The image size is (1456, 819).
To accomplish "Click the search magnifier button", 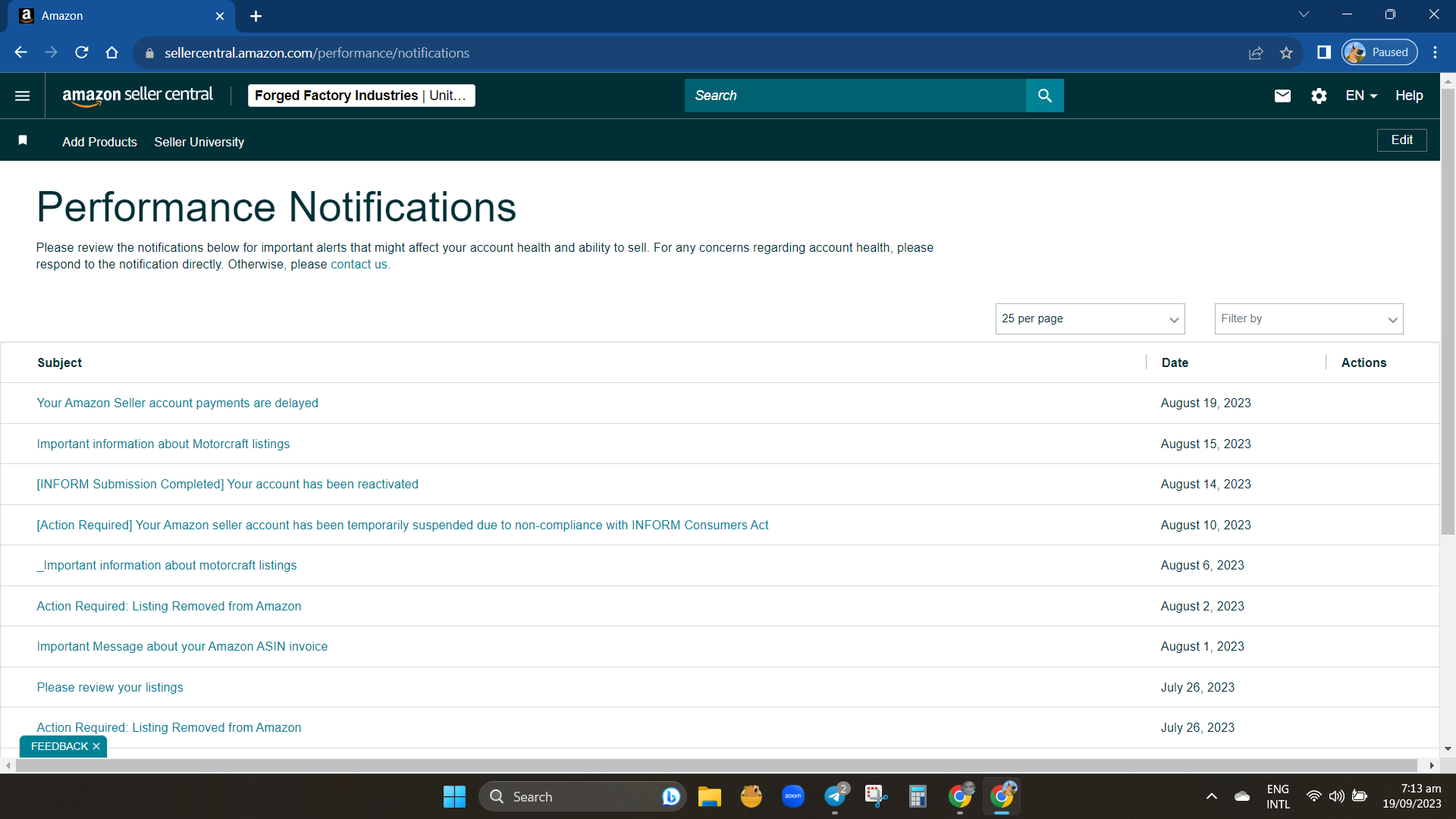I will click(1044, 96).
